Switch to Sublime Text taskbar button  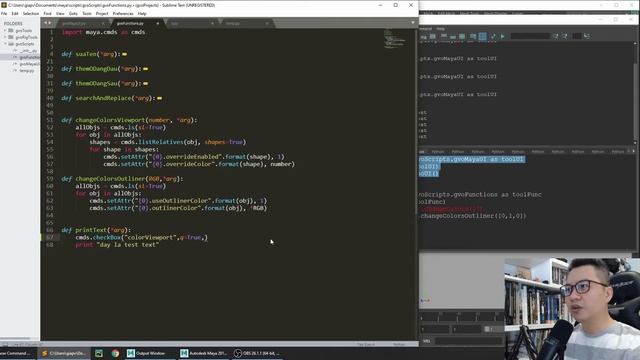64,353
